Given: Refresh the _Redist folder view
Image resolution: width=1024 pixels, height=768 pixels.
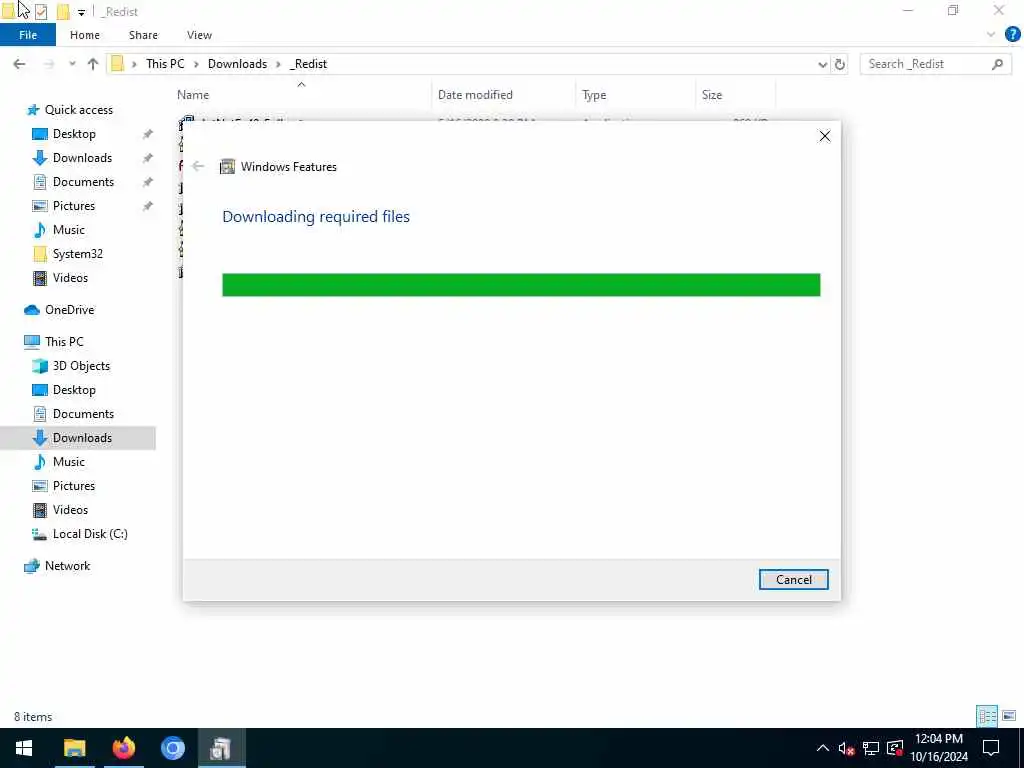Looking at the screenshot, I should coord(840,64).
